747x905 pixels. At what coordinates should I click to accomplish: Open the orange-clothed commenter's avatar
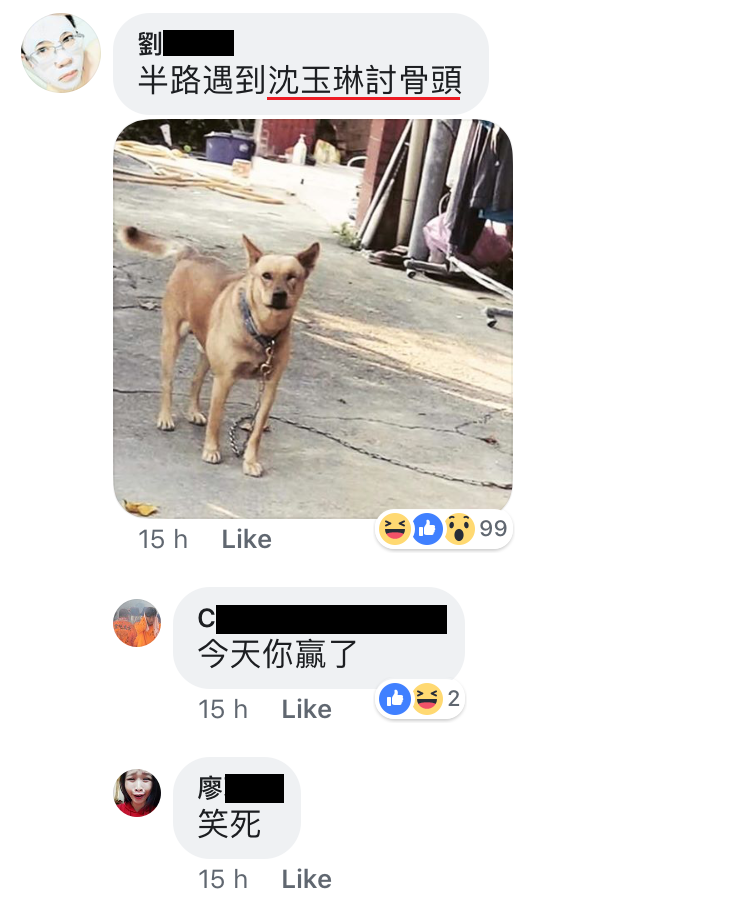pyautogui.click(x=137, y=623)
